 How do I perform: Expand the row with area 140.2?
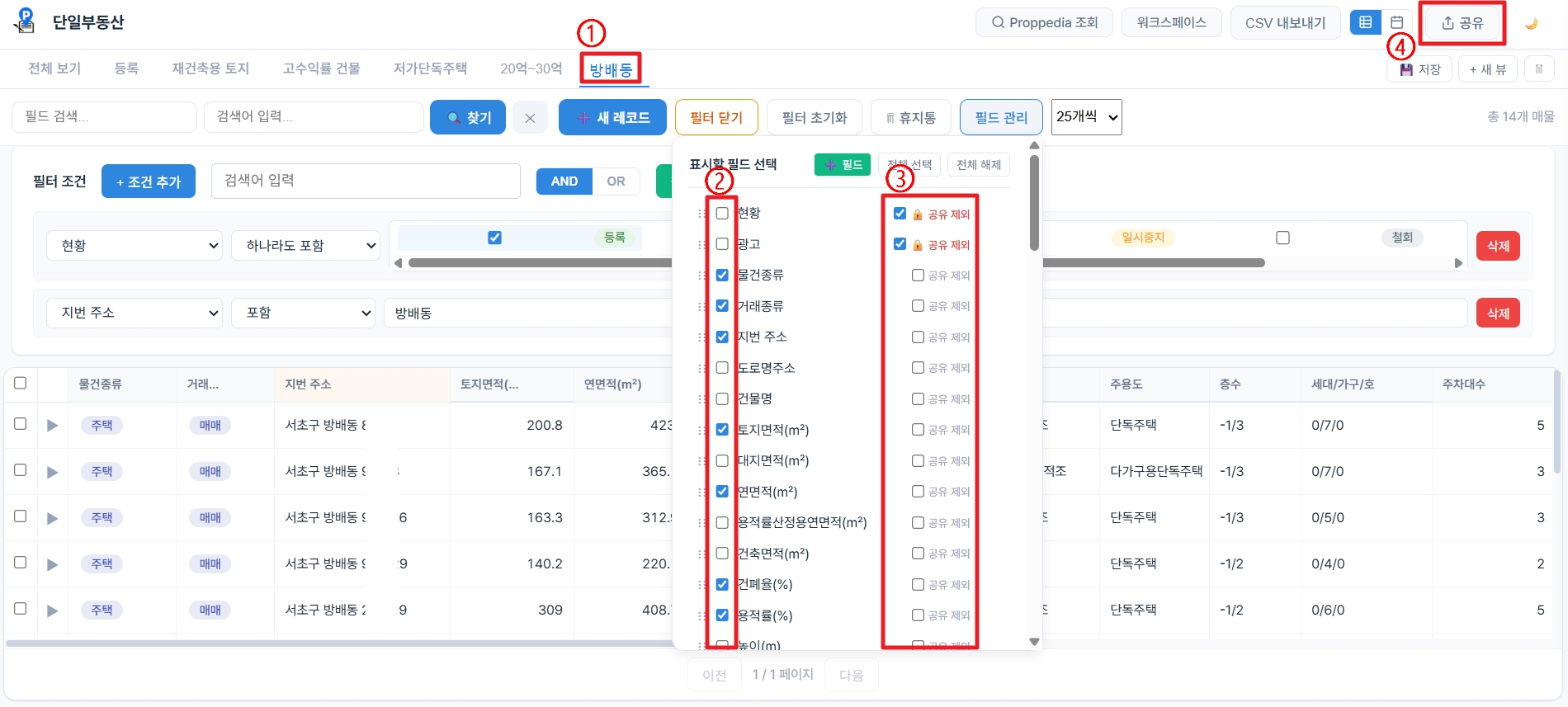tap(52, 564)
